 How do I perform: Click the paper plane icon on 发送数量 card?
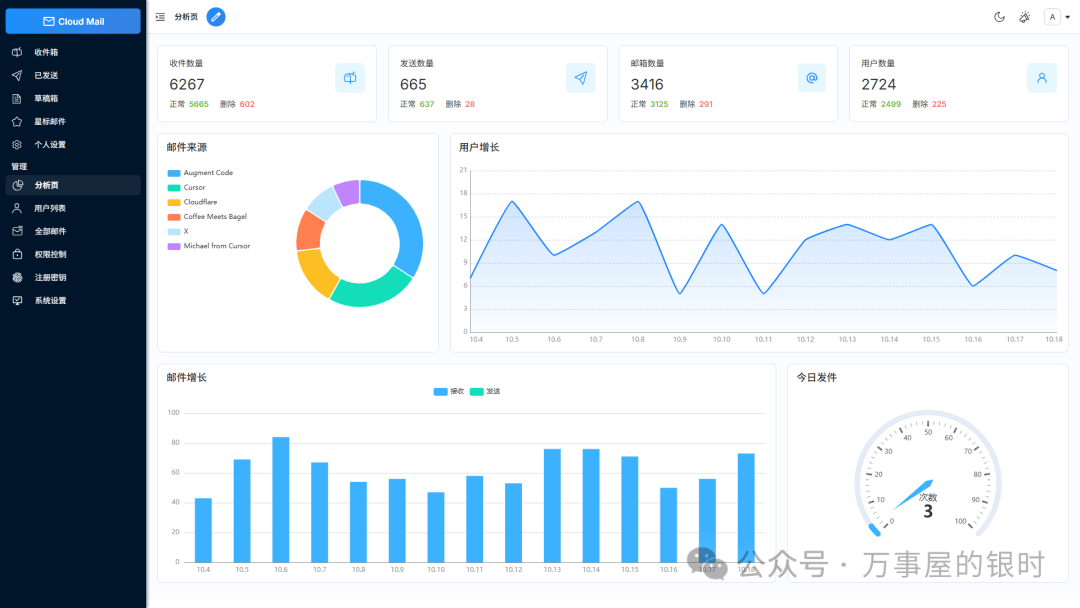[x=580, y=78]
